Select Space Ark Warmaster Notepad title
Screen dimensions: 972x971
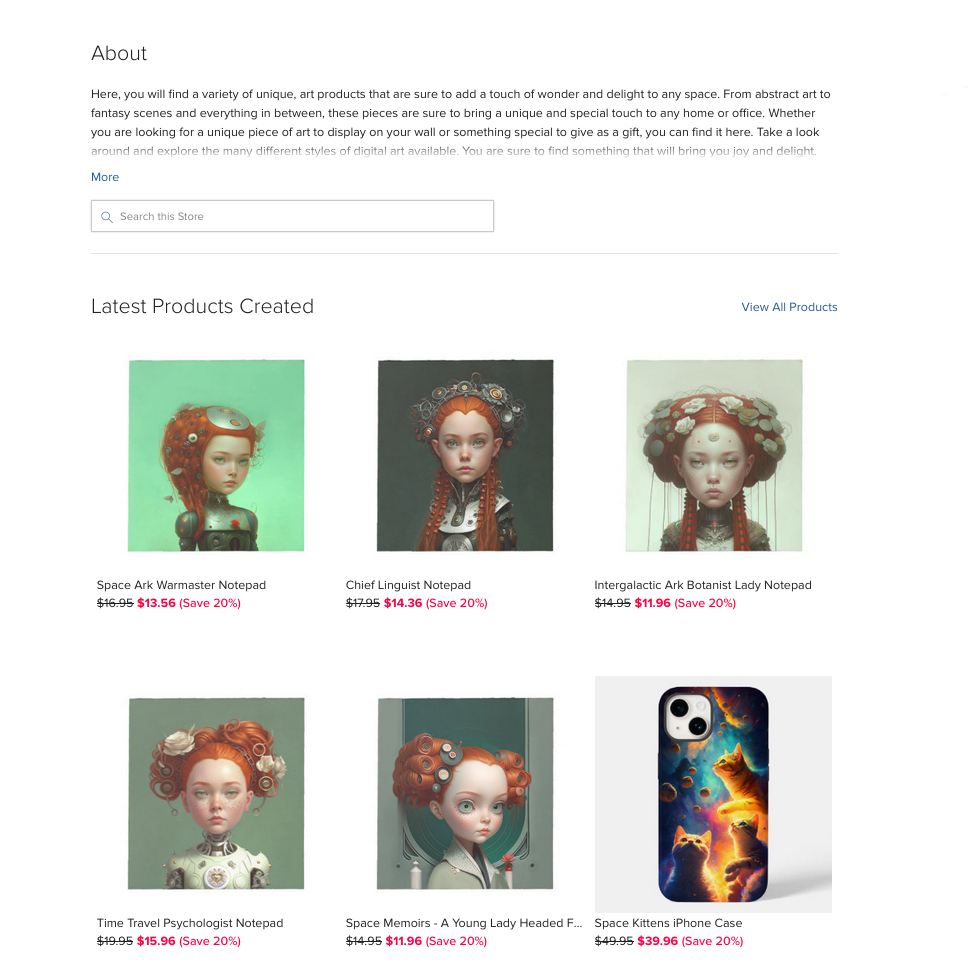point(181,585)
